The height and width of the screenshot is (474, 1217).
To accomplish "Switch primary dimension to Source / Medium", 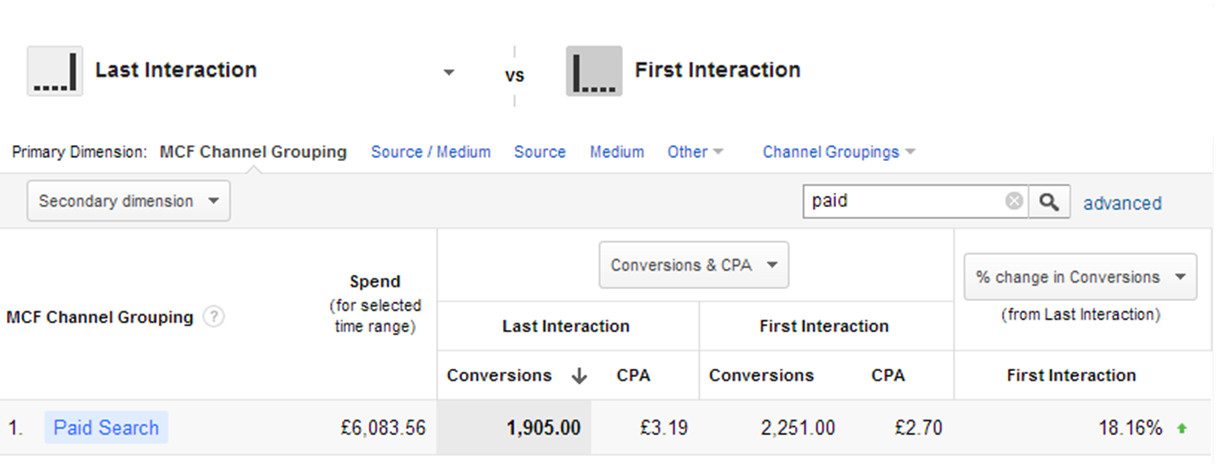I will pyautogui.click(x=430, y=152).
